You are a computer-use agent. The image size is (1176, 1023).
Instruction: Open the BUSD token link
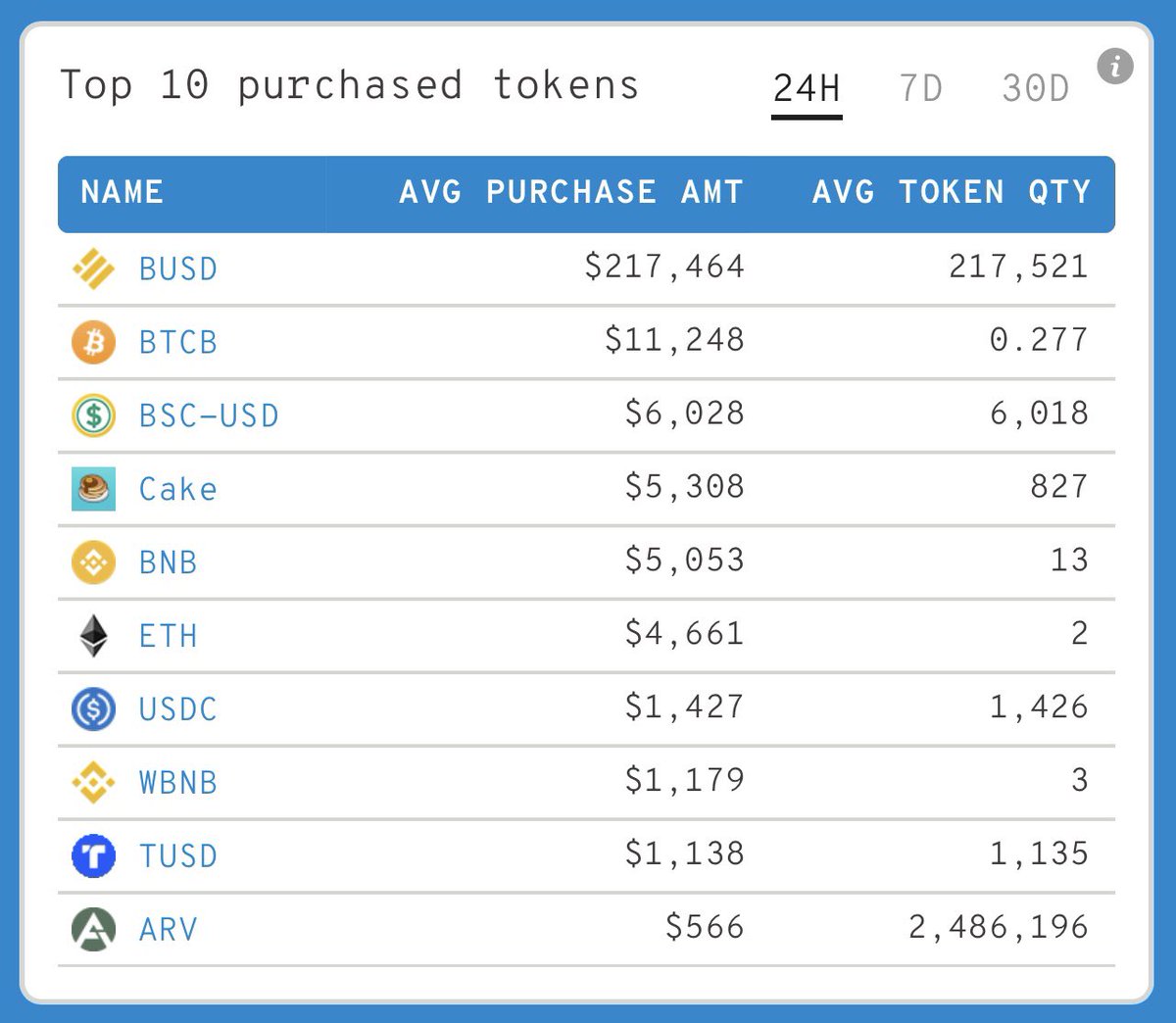point(177,268)
